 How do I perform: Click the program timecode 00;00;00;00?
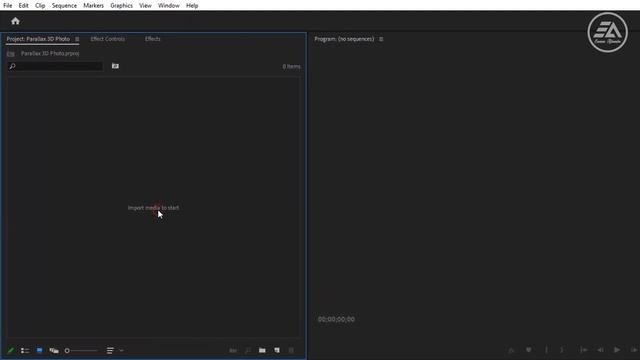click(x=336, y=319)
